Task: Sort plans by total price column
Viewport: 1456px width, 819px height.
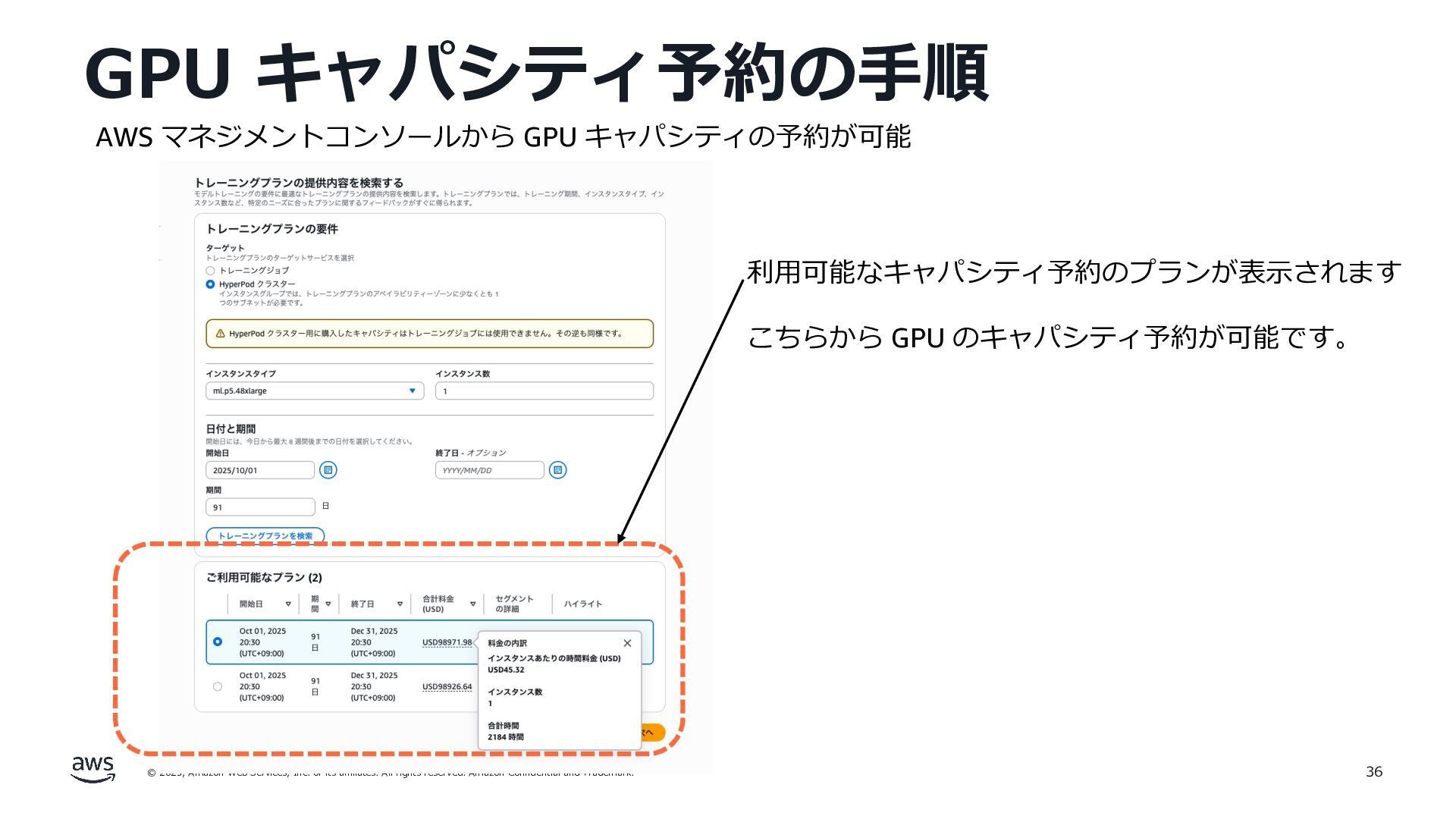Action: coord(472,604)
